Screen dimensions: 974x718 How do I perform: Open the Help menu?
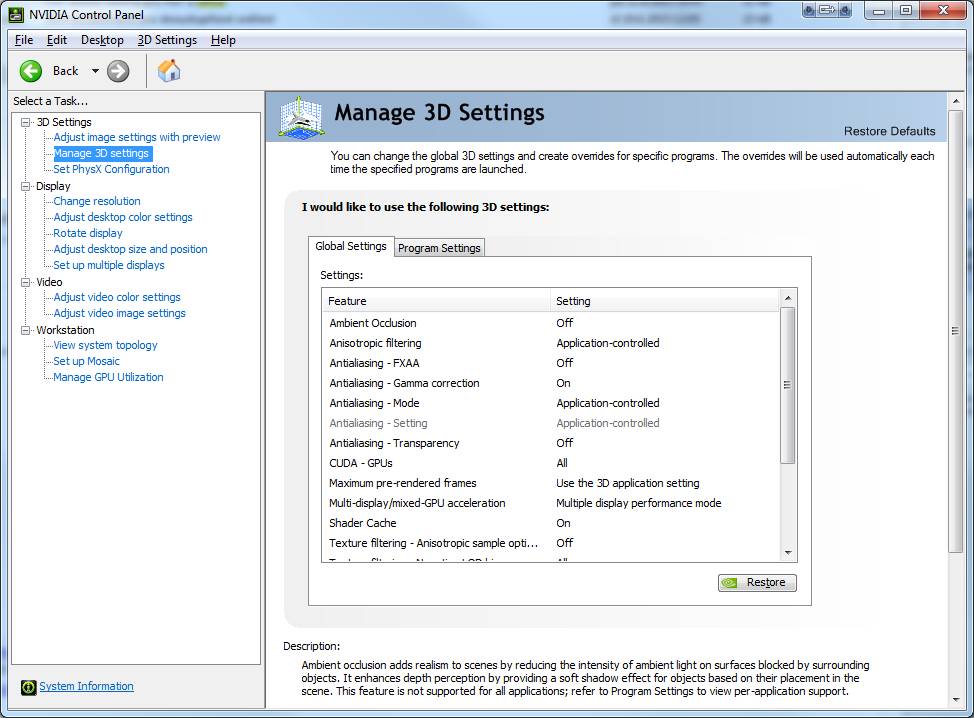[223, 40]
